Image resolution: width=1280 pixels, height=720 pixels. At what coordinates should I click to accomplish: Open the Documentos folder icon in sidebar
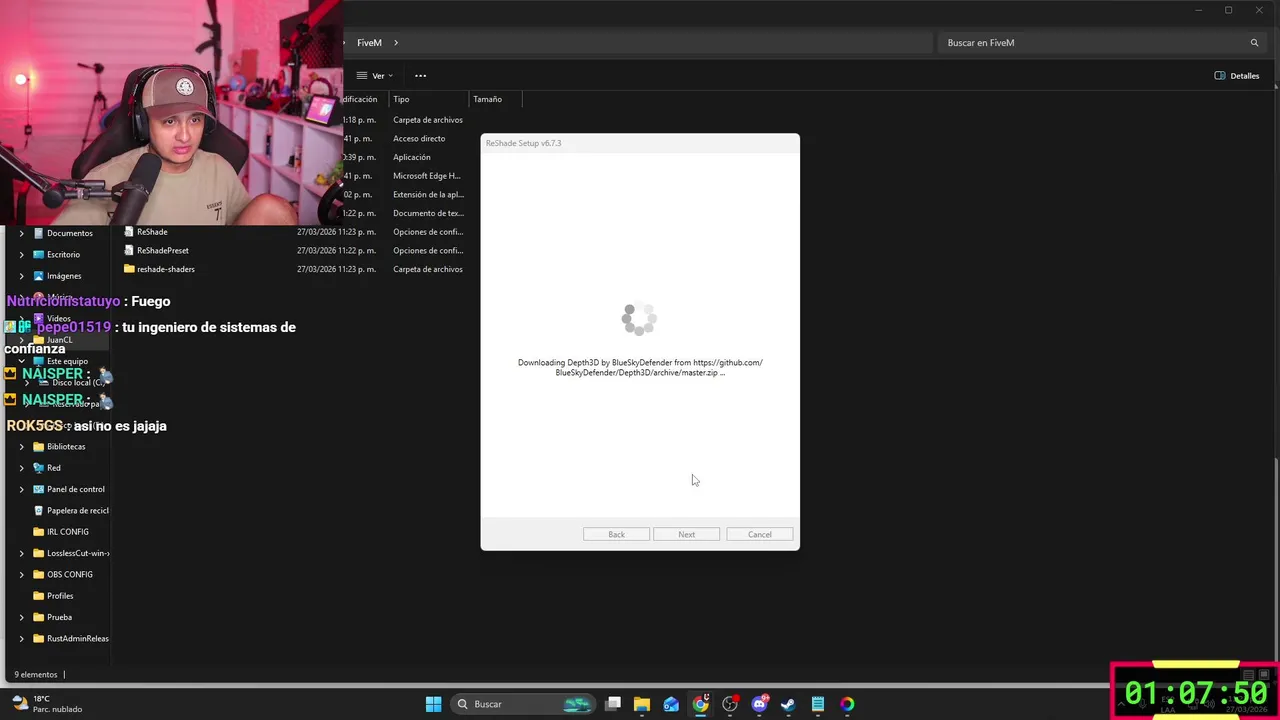click(x=38, y=233)
